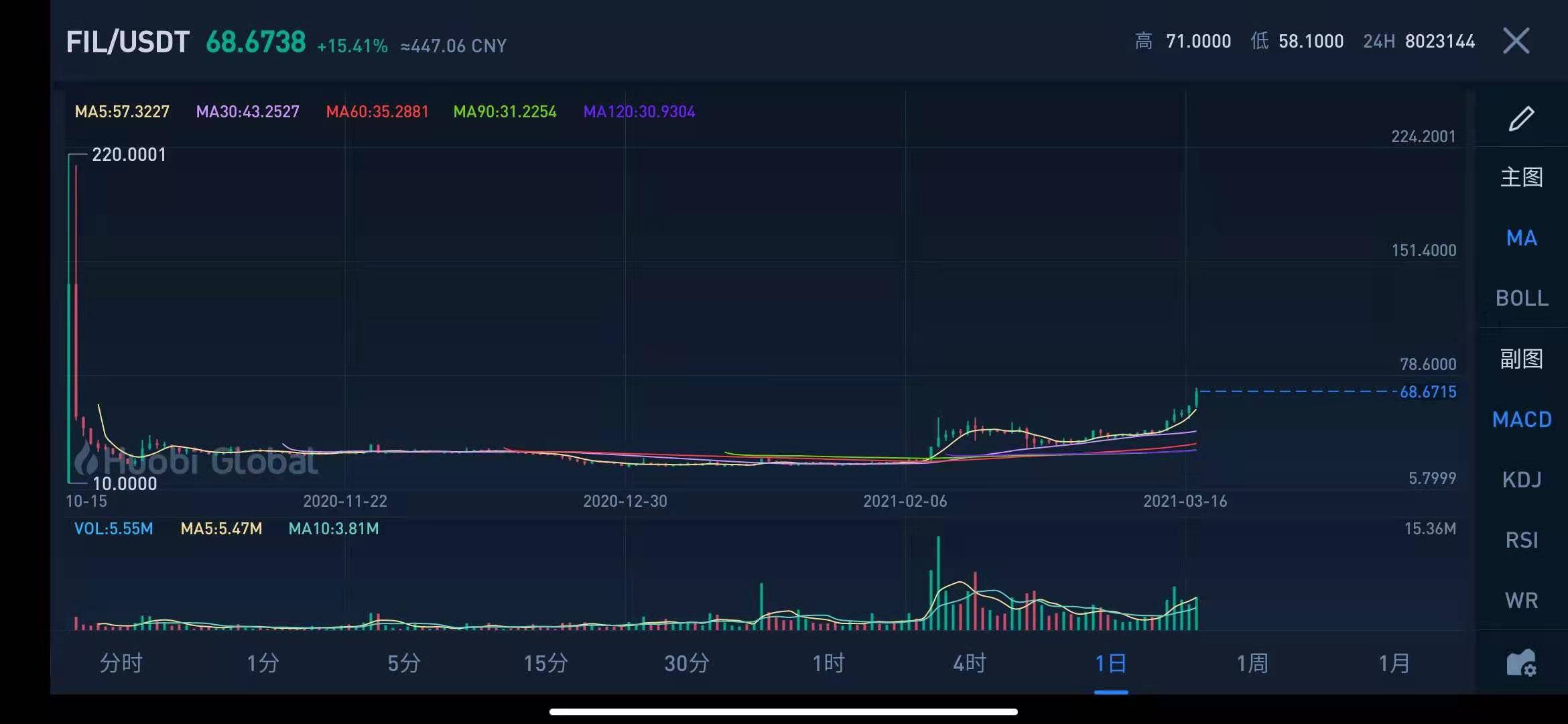The height and width of the screenshot is (724, 1568).
Task: Select the WR indicator
Action: pos(1521,601)
